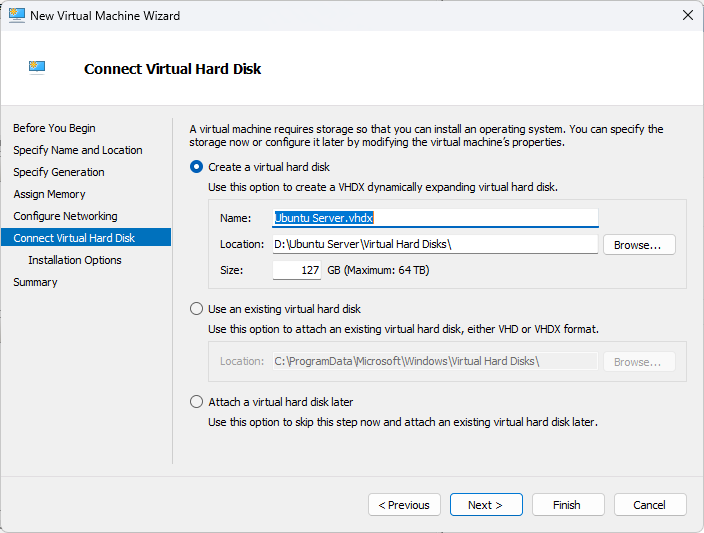This screenshot has height=533, width=704.
Task: Open Specify Name and Location step
Action: tap(77, 150)
